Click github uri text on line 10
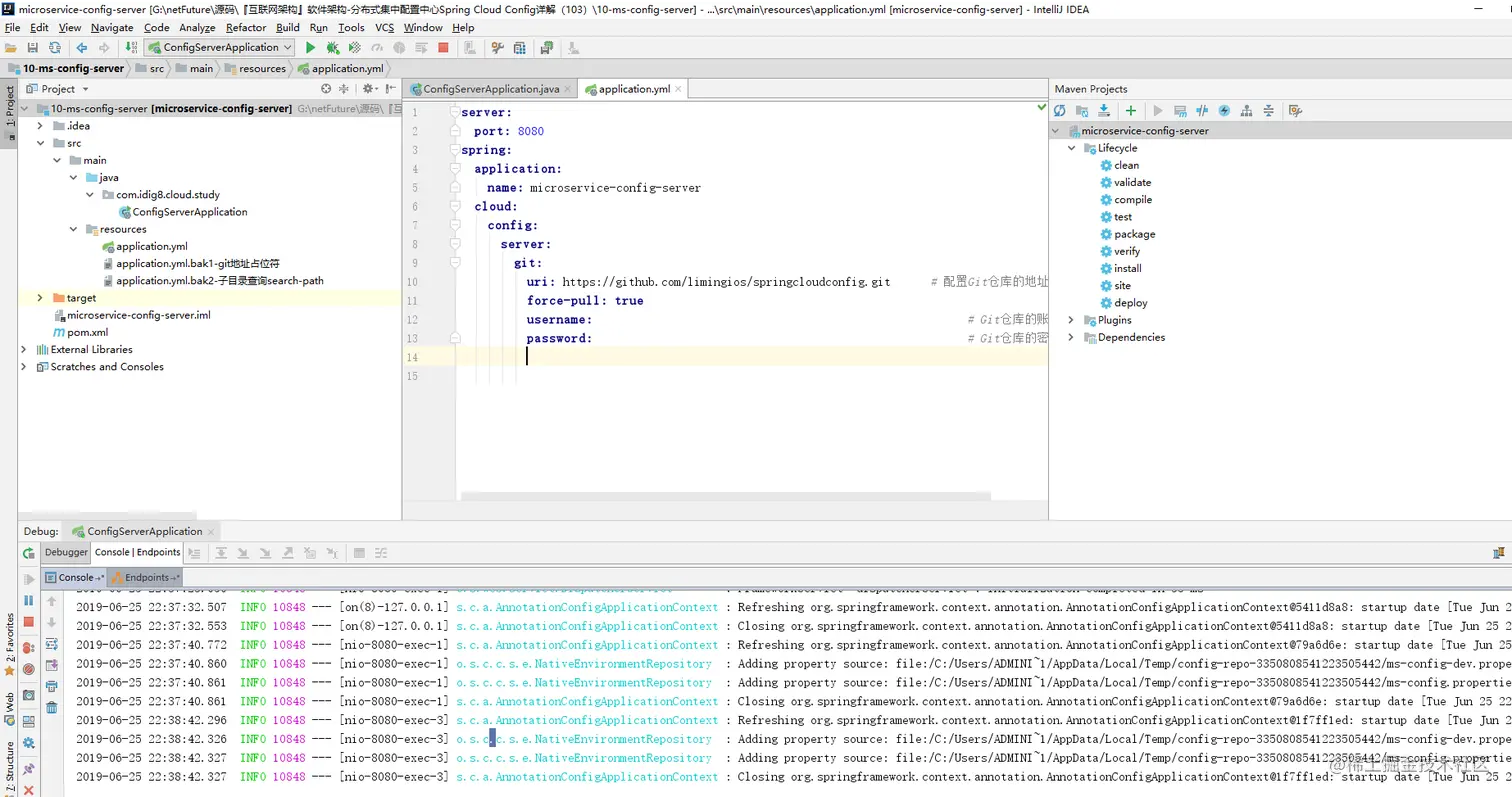1512x797 pixels. (726, 282)
